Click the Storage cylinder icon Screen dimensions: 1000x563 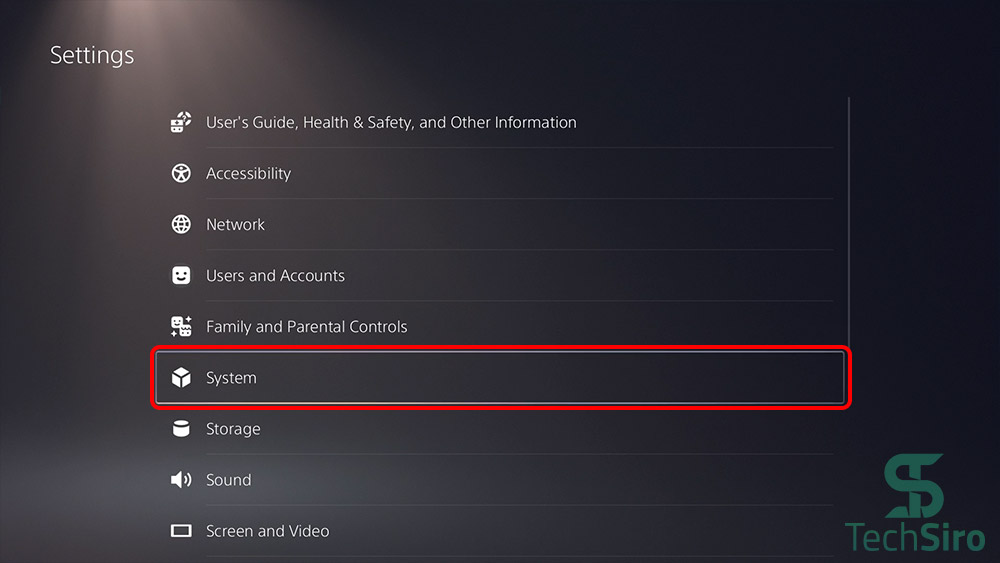coord(181,429)
